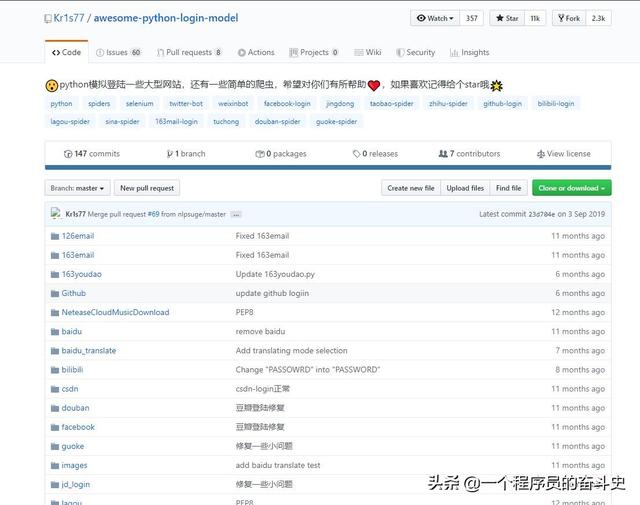This screenshot has height=505, width=640.
Task: Open the douban folder
Action: click(76, 408)
